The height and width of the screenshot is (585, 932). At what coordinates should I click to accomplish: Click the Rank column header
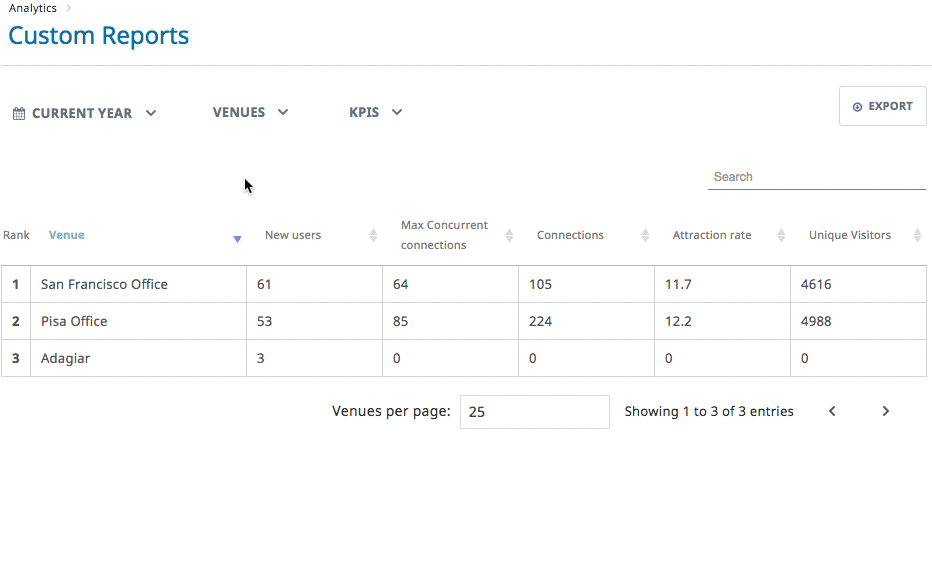click(16, 235)
